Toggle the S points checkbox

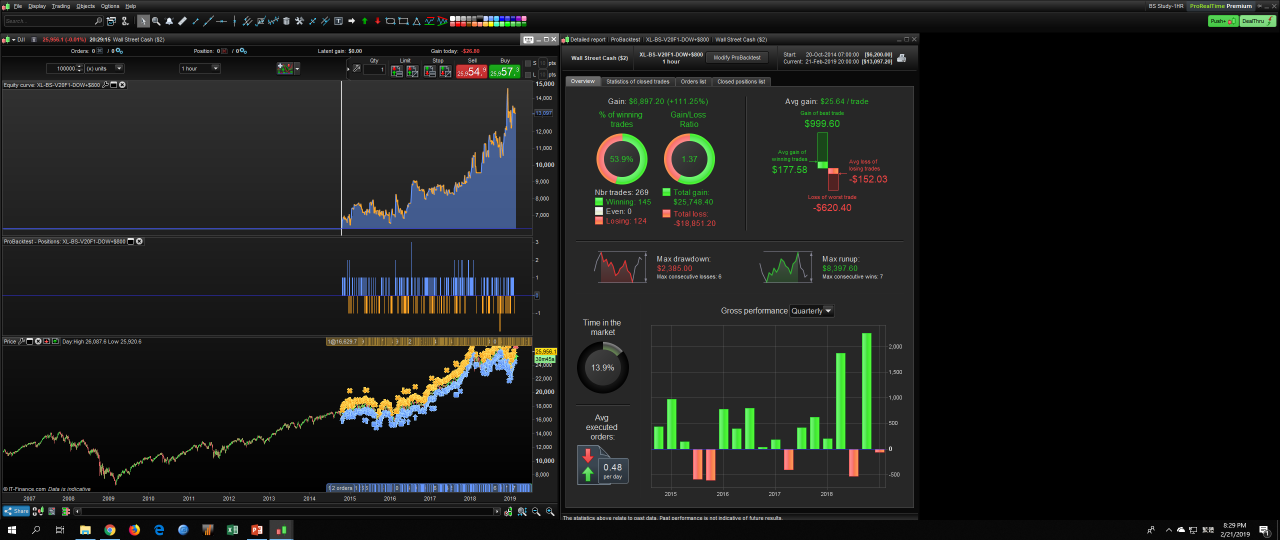pyautogui.click(x=527, y=63)
